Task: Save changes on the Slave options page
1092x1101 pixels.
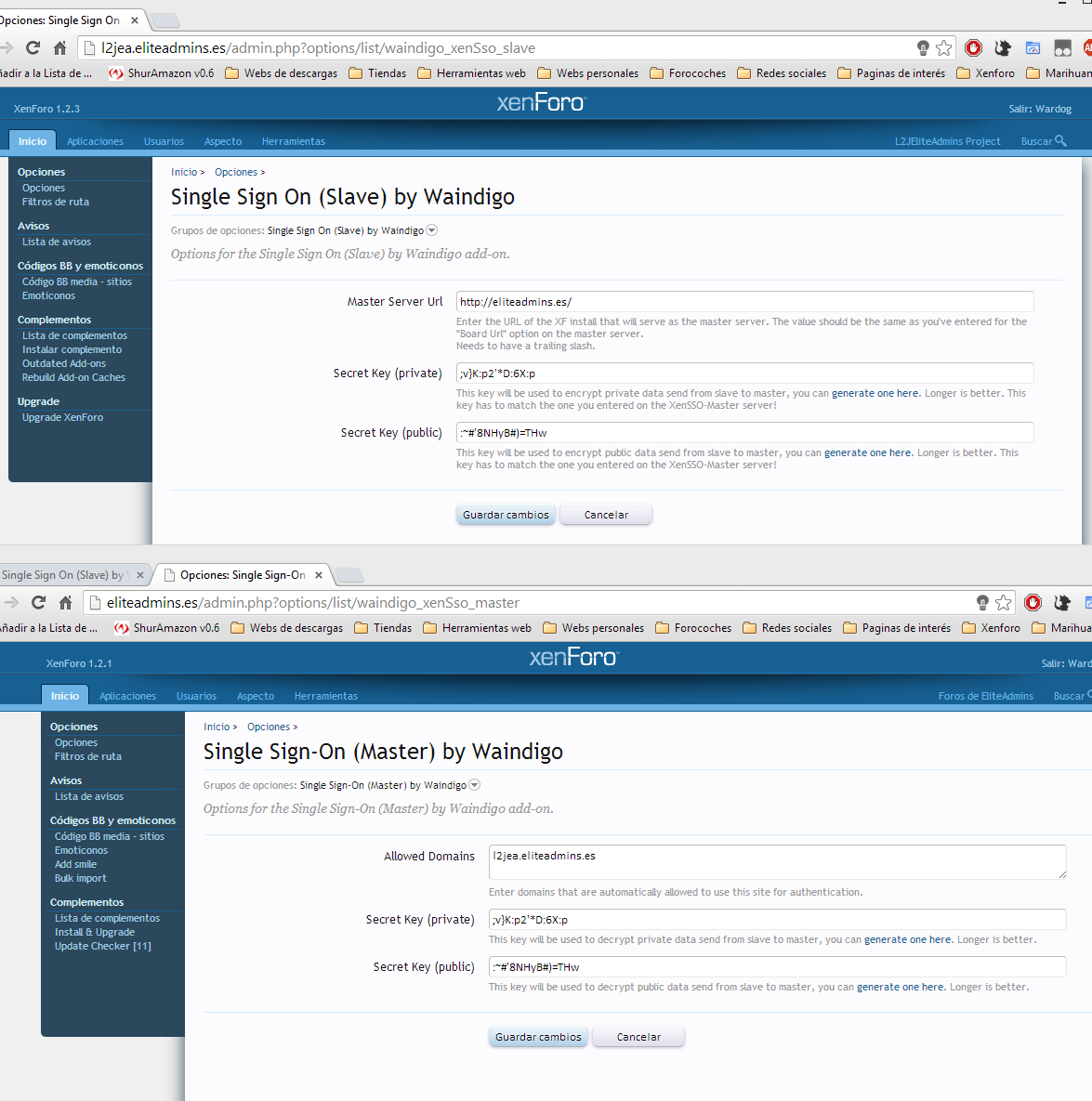Action: [506, 515]
